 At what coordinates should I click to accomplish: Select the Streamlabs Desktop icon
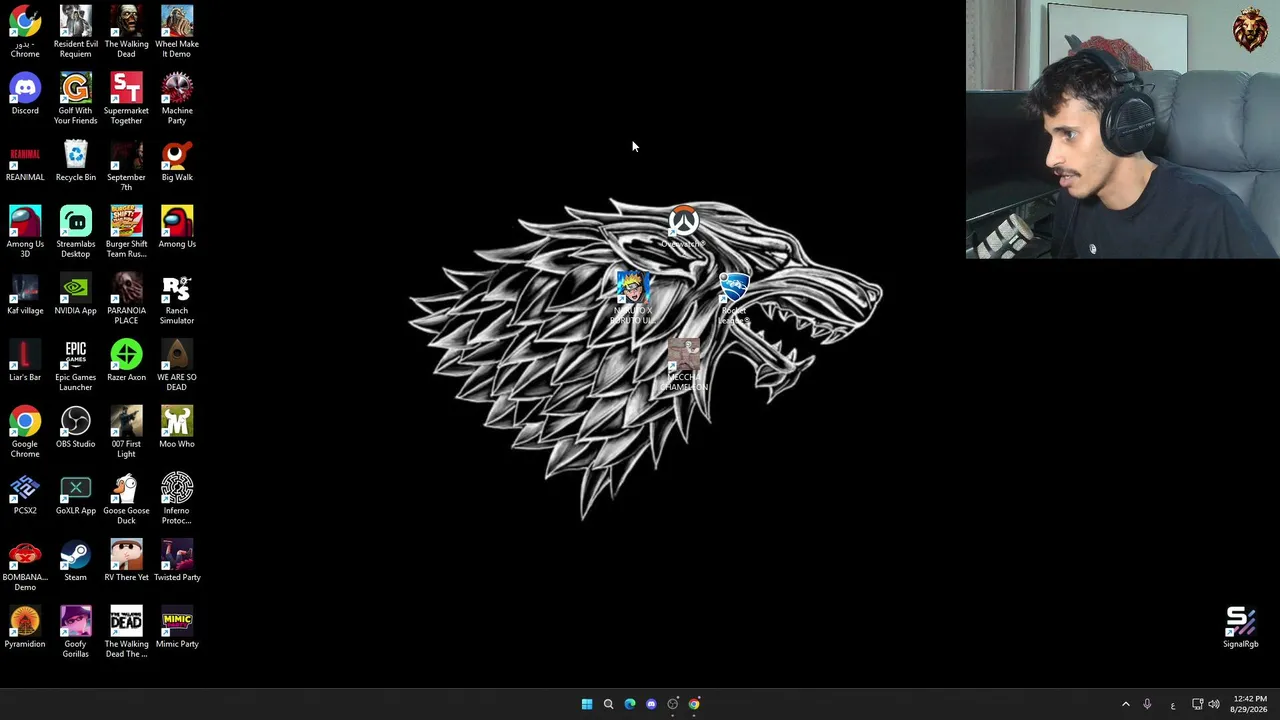pyautogui.click(x=76, y=231)
